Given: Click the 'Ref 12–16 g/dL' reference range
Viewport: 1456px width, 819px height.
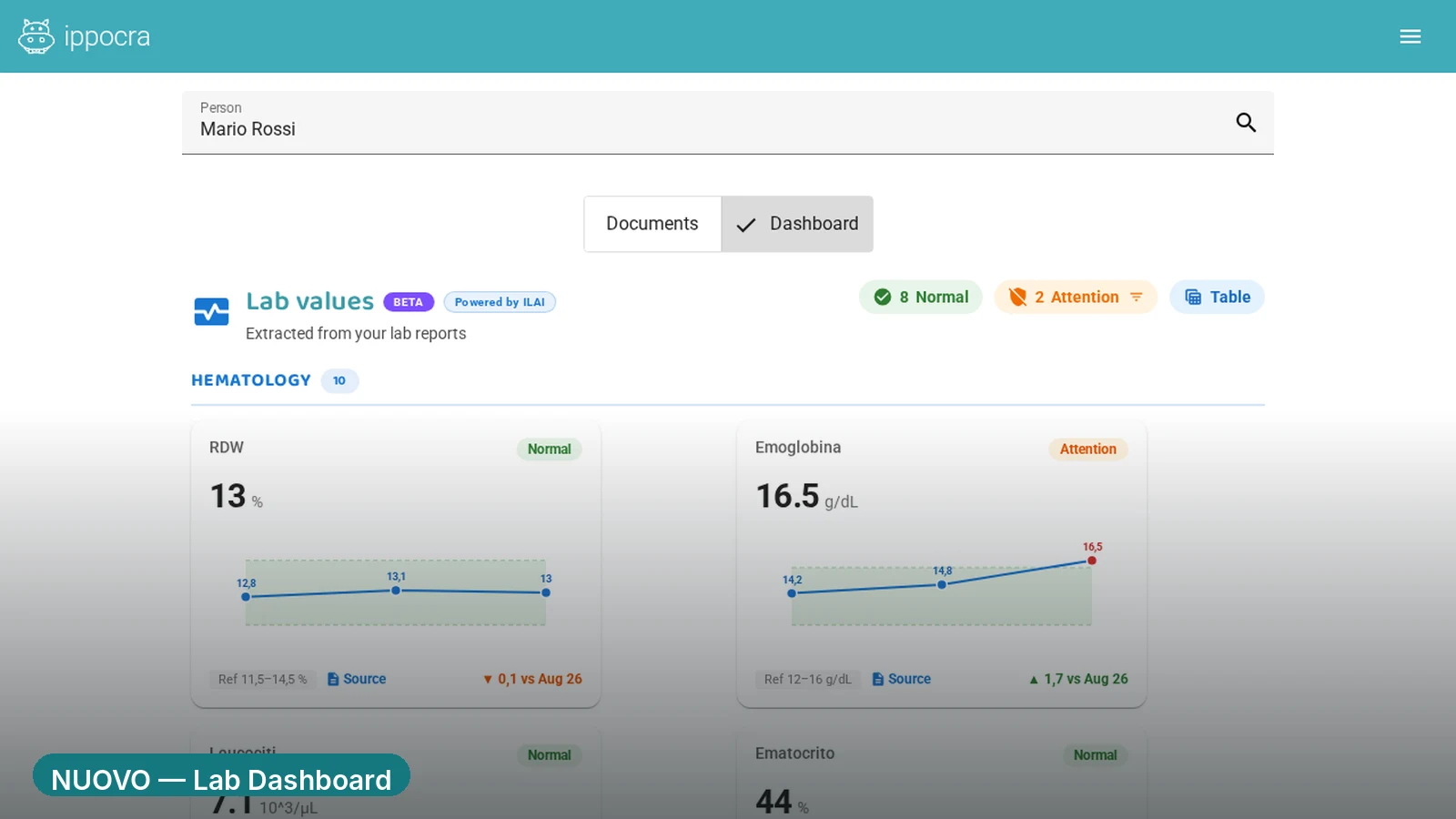Looking at the screenshot, I should pyautogui.click(x=807, y=679).
